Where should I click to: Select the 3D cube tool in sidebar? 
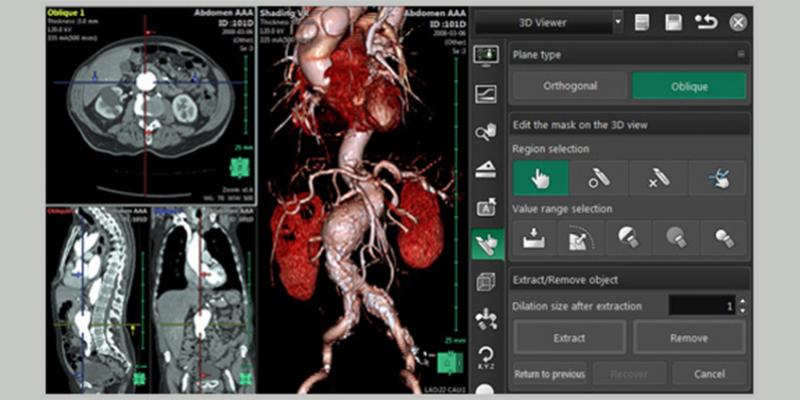[487, 282]
